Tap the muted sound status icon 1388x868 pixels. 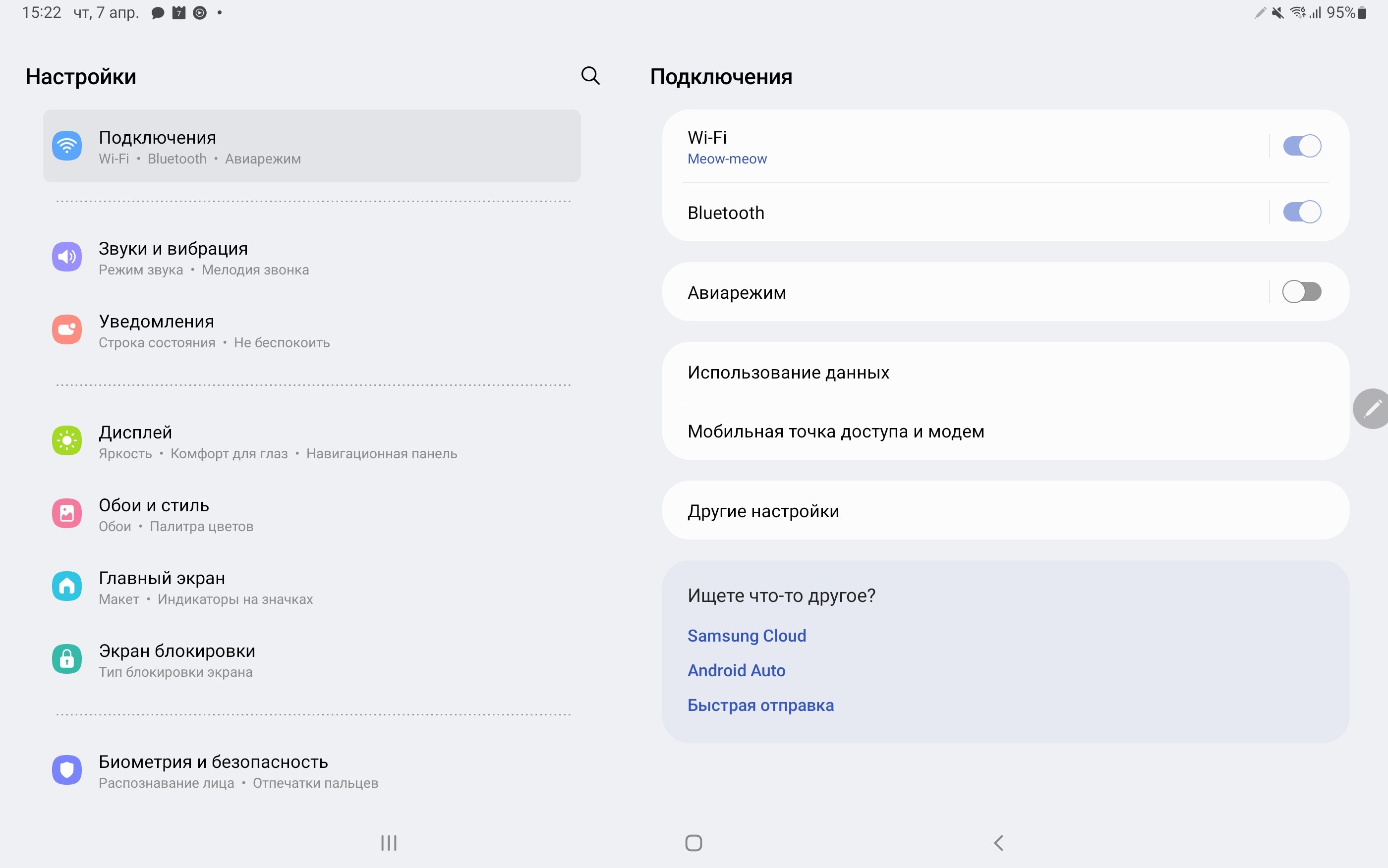(x=1277, y=12)
